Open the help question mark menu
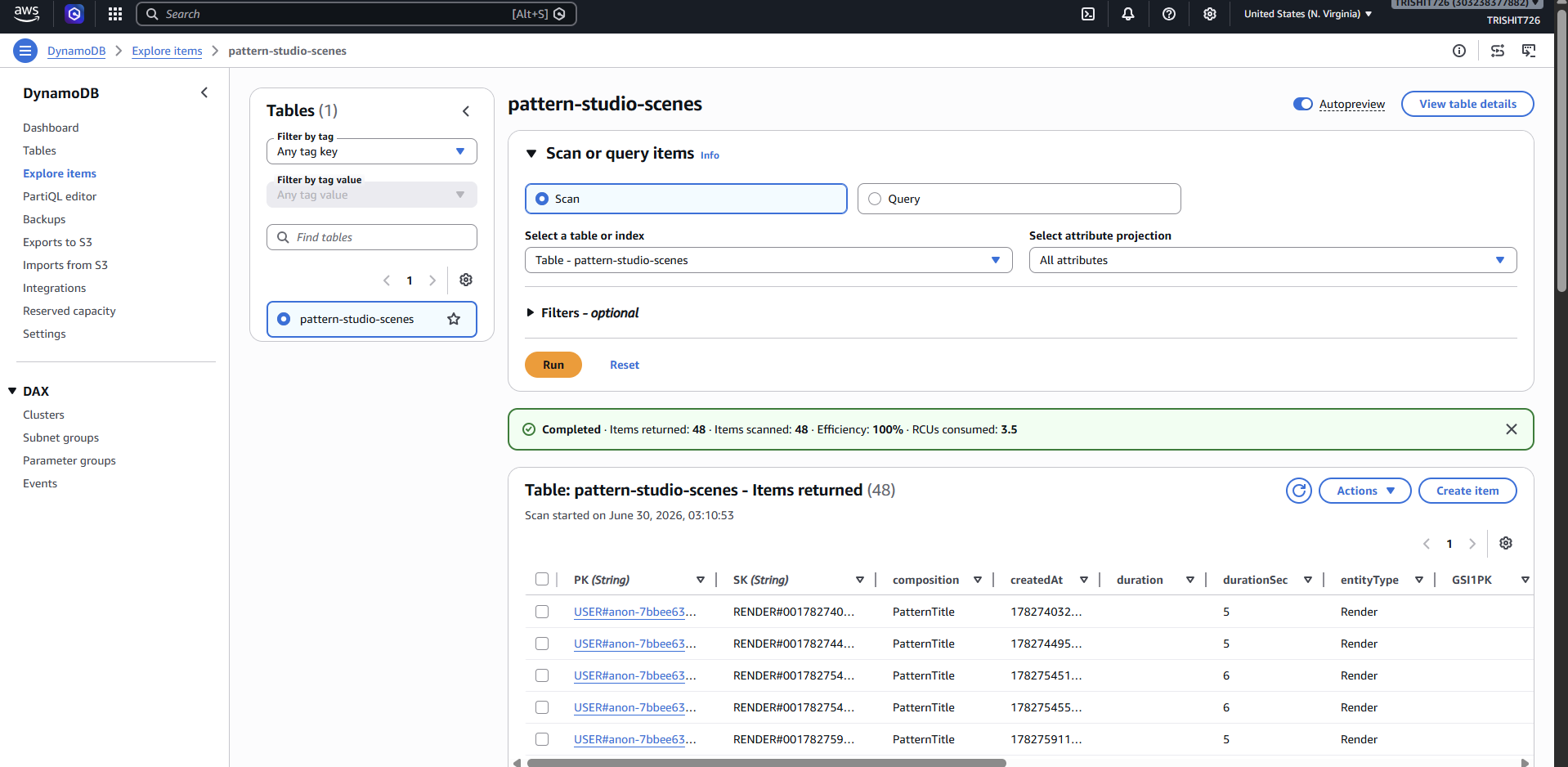Viewport: 1568px width, 767px height. (1169, 14)
